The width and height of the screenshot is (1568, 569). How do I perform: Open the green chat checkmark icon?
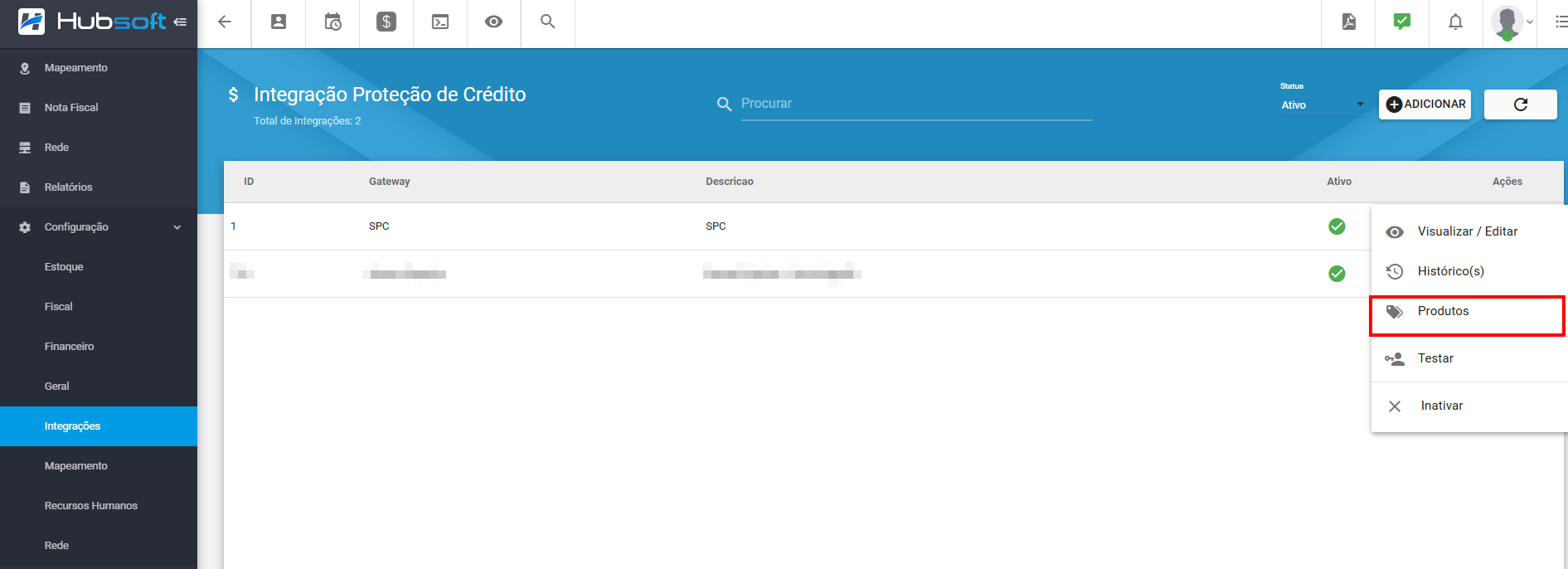pyautogui.click(x=1402, y=22)
